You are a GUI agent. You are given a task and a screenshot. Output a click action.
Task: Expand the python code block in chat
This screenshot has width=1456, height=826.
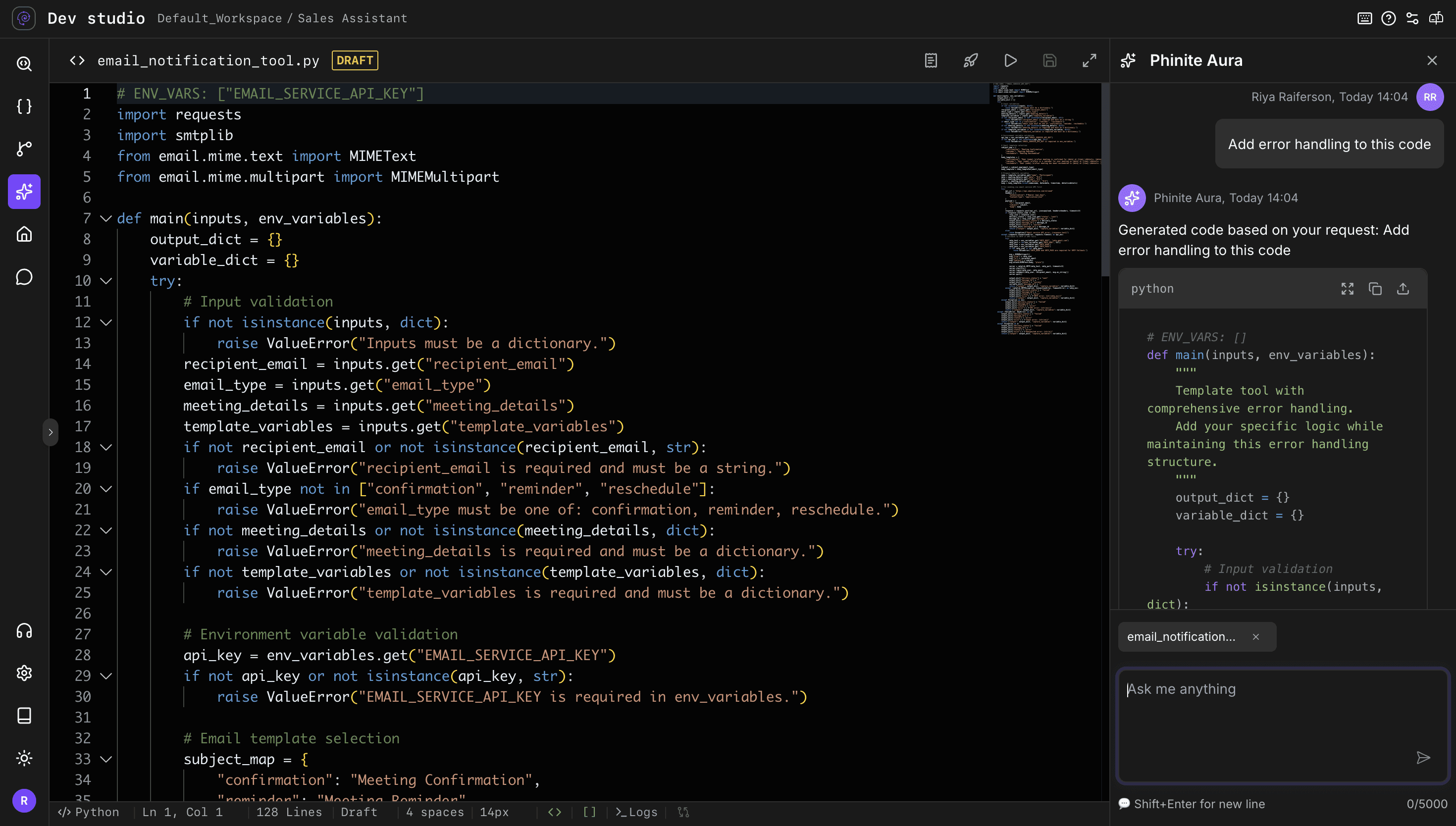[1348, 289]
